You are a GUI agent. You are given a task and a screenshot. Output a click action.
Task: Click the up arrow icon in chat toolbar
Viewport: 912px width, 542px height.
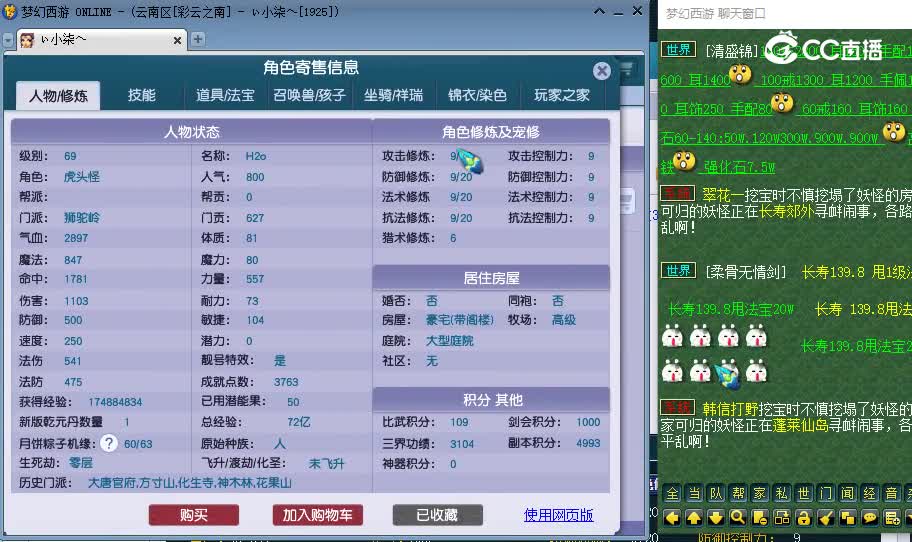[694, 518]
